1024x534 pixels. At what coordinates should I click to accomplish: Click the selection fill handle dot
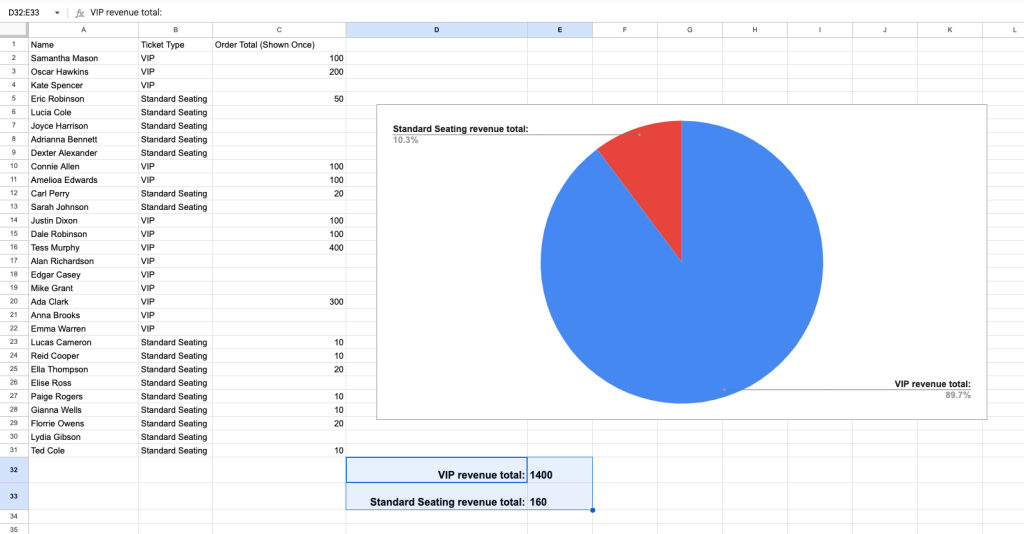[593, 510]
